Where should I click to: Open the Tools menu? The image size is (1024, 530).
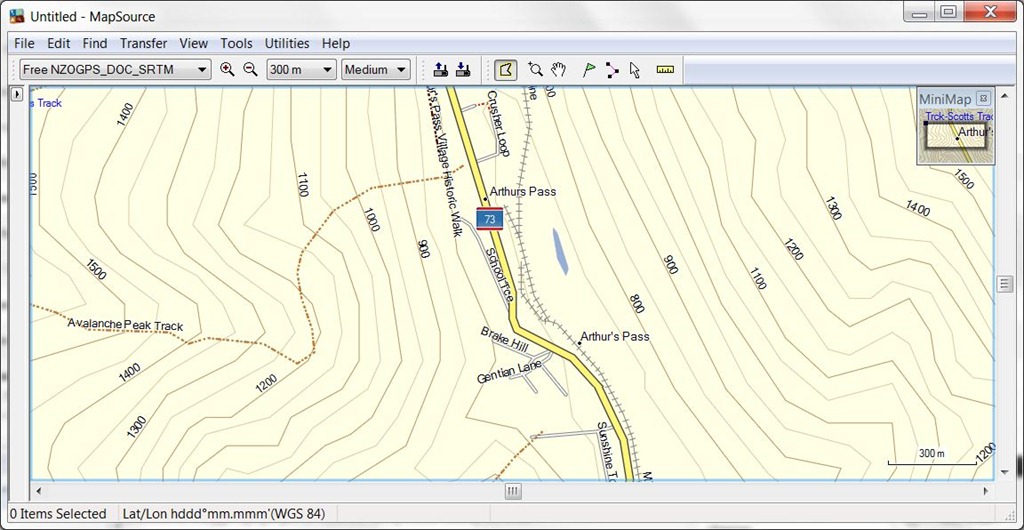pos(236,43)
